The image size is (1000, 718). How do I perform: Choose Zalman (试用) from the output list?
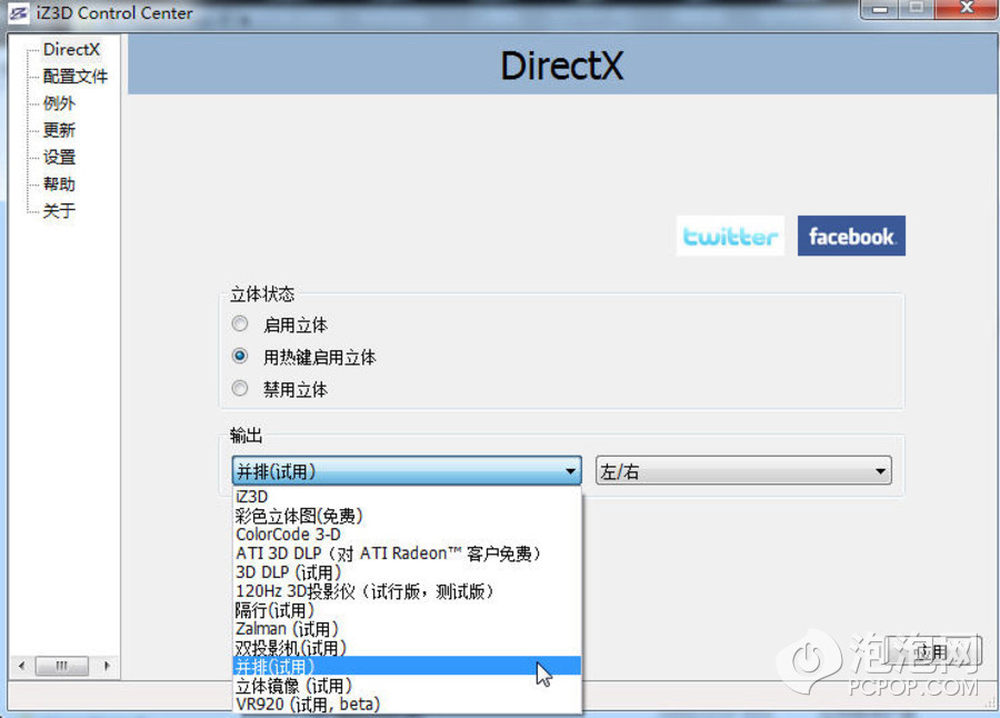(x=407, y=629)
